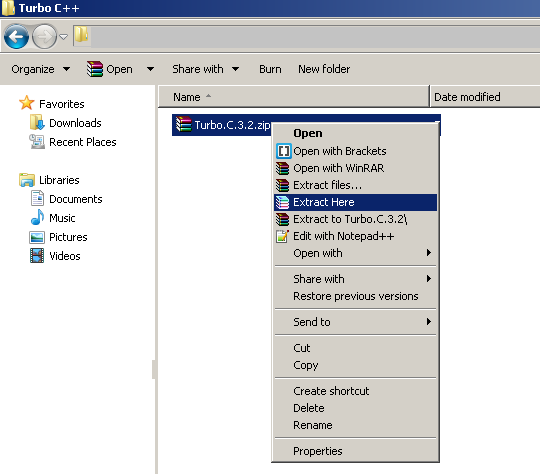The width and height of the screenshot is (540, 474).
Task: Click WinRAR icon beside Extract files...
Action: pos(282,185)
